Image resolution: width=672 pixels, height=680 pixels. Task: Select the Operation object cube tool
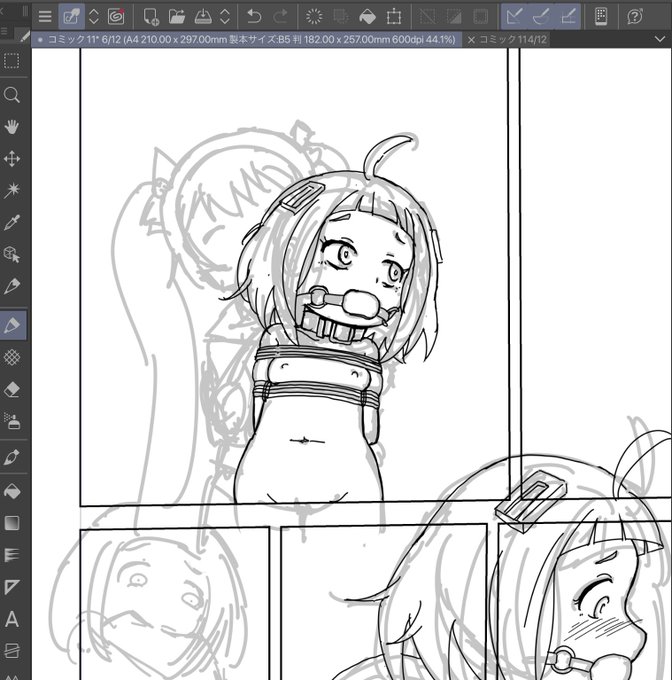(x=12, y=254)
